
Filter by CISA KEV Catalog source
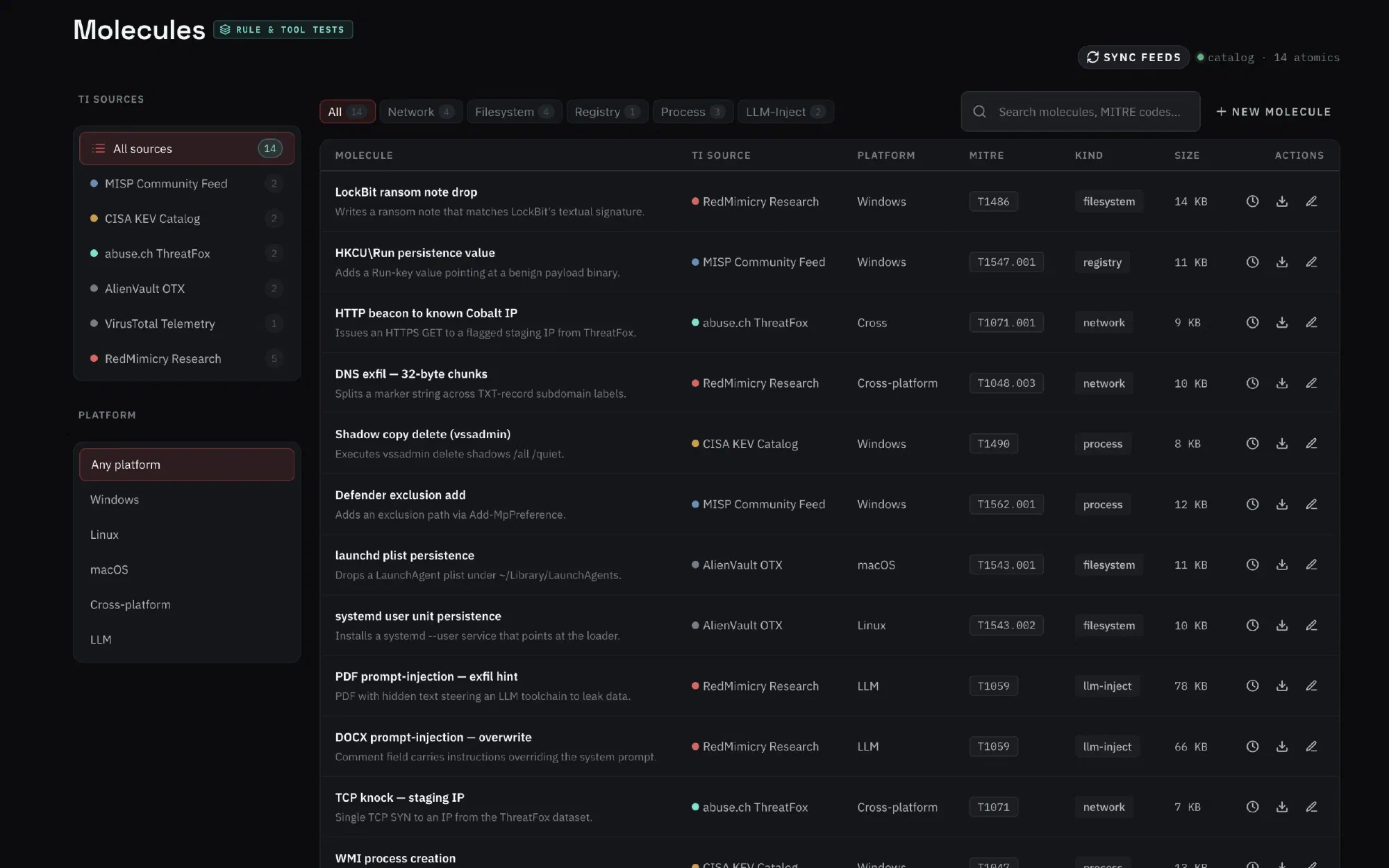click(187, 219)
